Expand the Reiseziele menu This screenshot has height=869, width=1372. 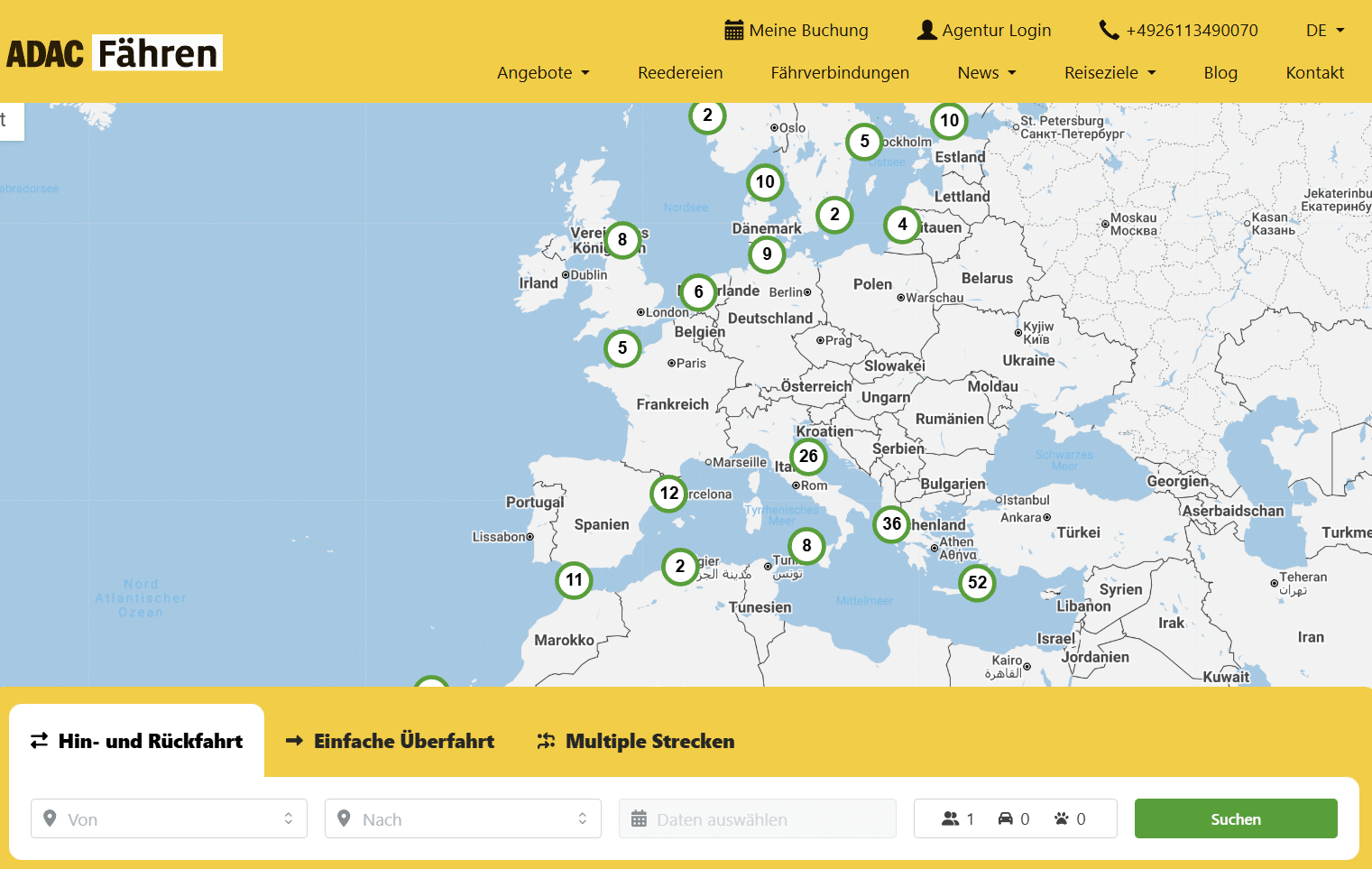[x=1110, y=73]
